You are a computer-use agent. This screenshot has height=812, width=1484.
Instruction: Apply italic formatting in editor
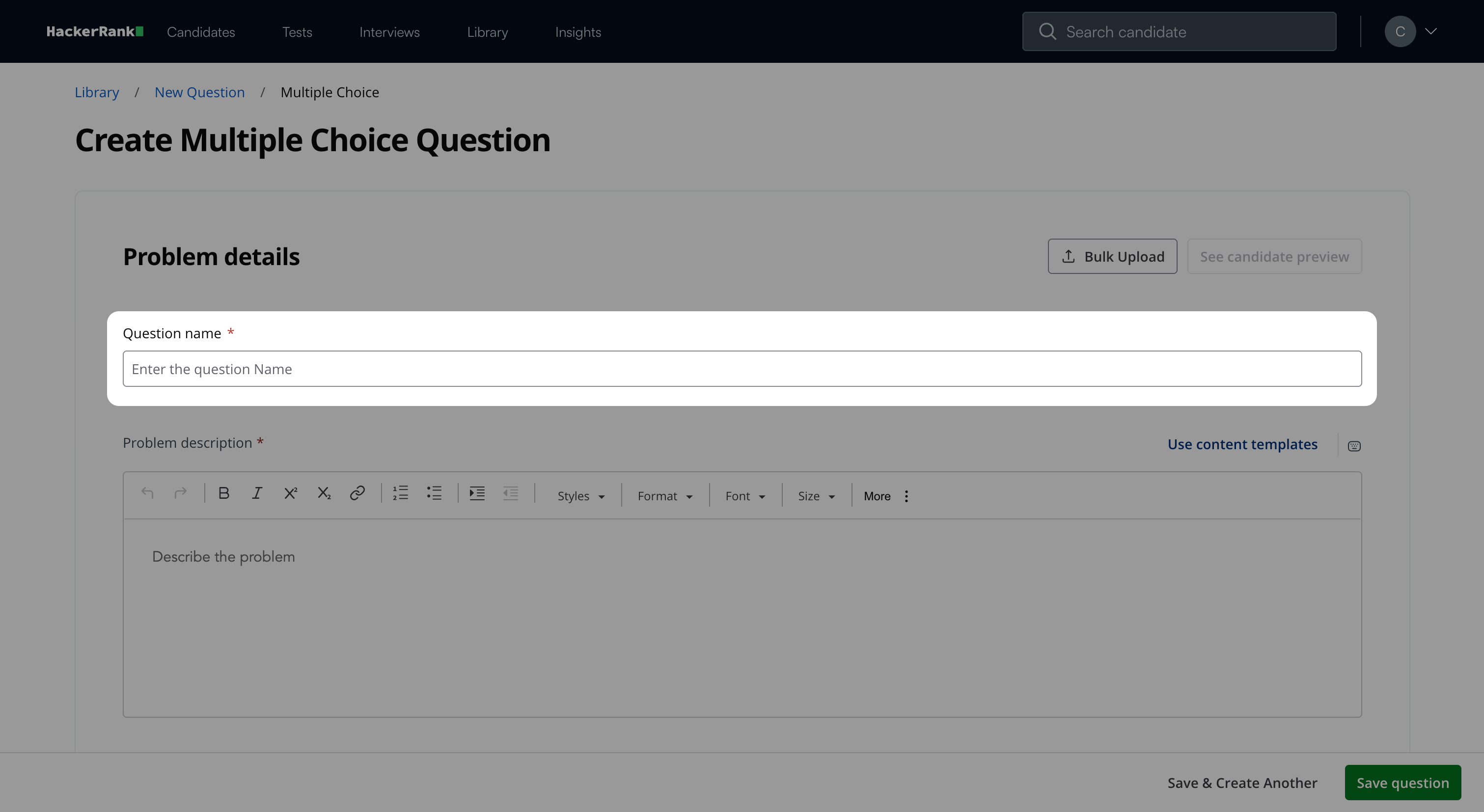(257, 493)
